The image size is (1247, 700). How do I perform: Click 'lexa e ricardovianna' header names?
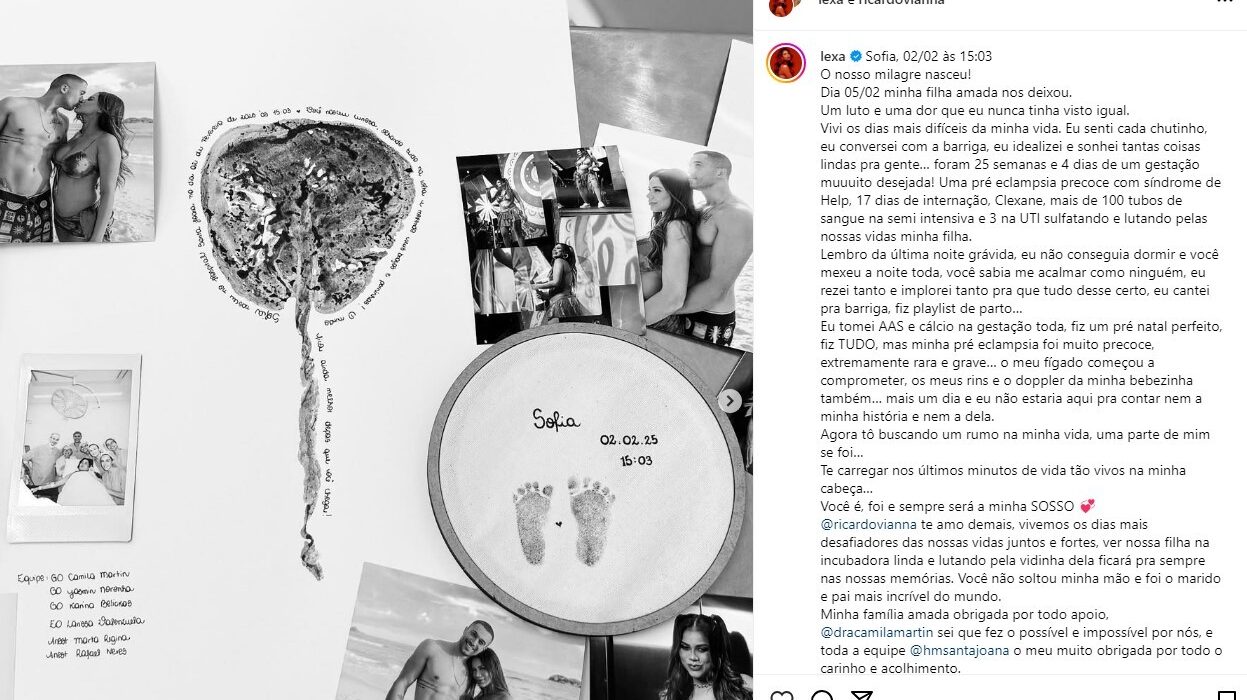pos(880,3)
